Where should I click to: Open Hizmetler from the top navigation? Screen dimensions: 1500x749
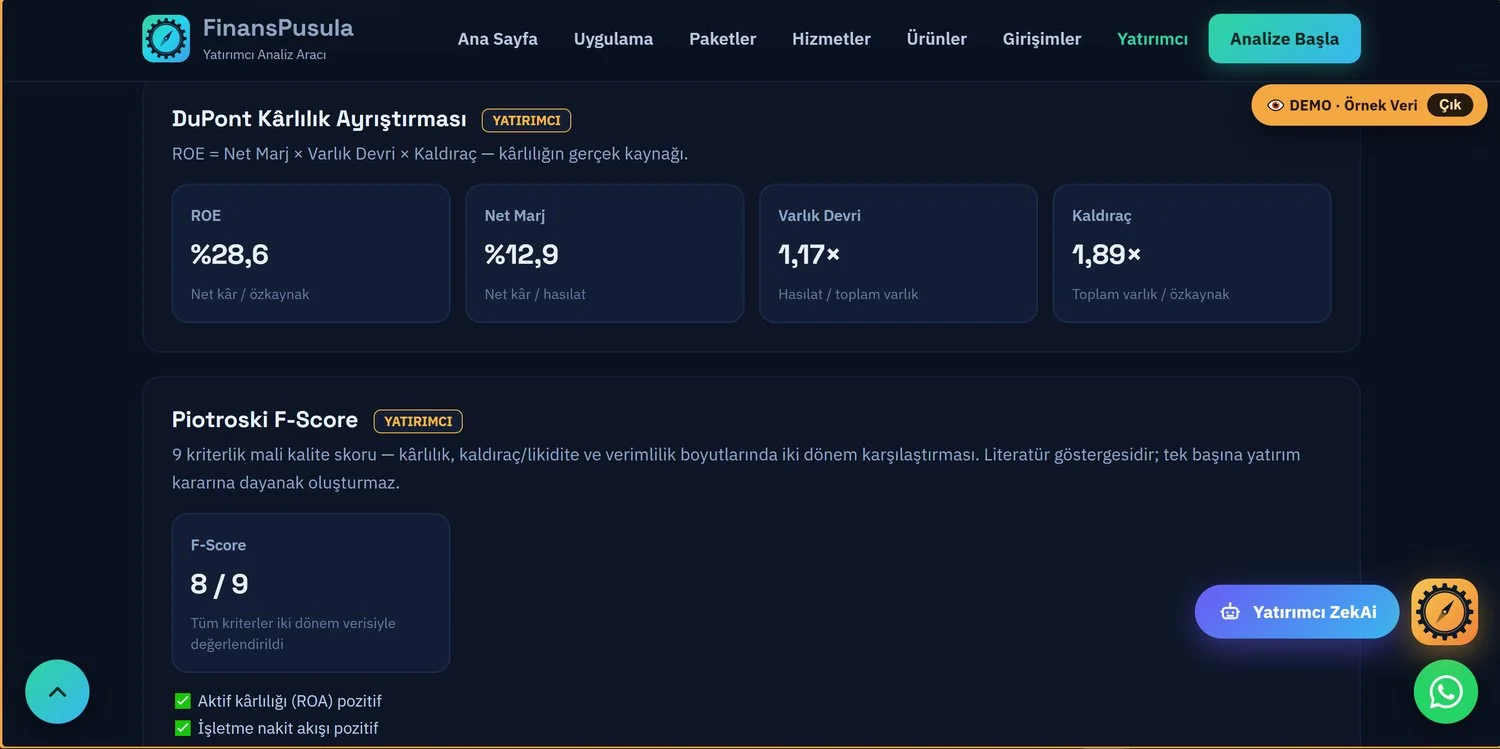(x=831, y=39)
